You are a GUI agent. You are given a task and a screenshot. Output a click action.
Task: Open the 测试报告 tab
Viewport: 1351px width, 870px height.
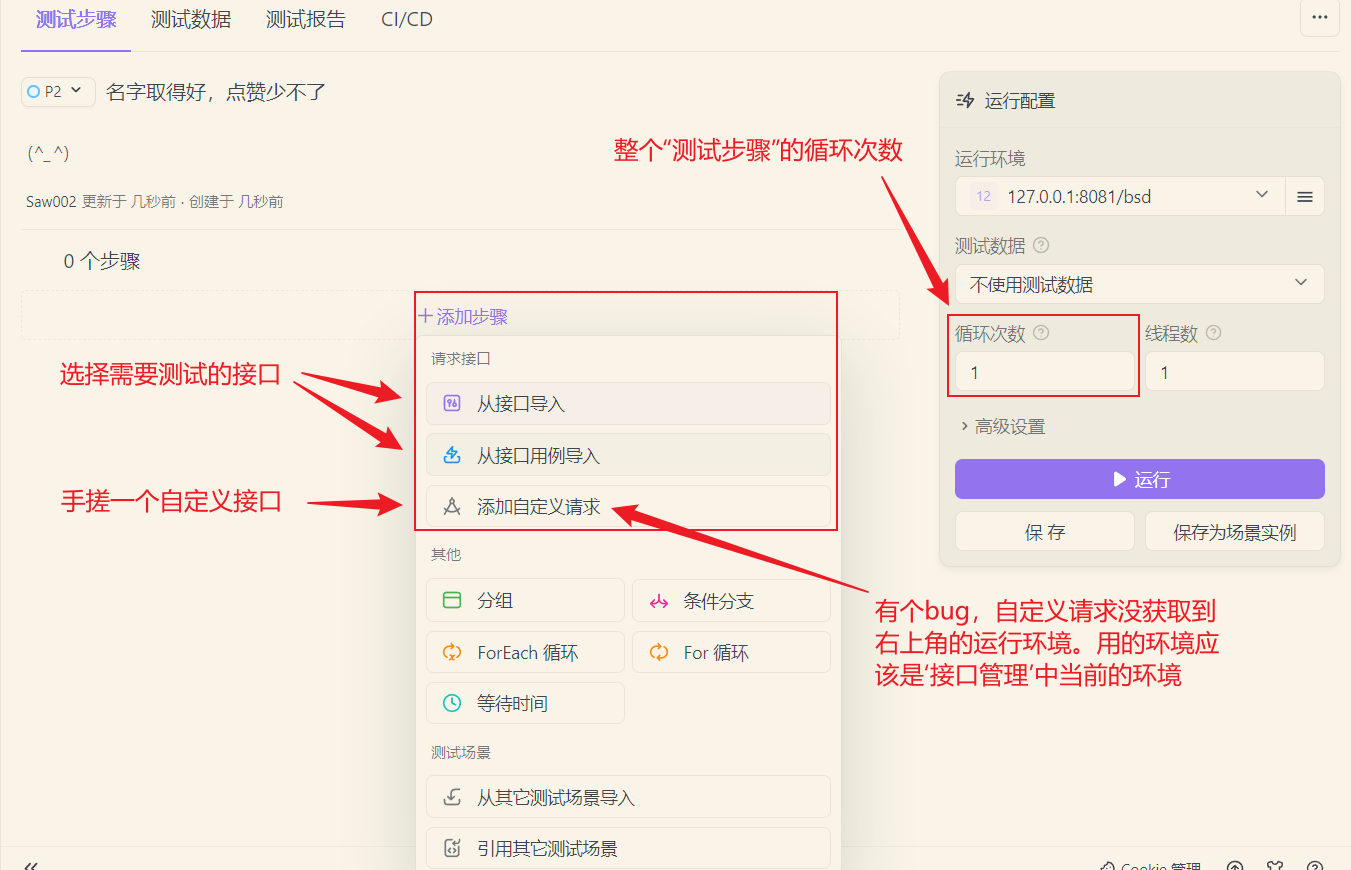tap(306, 19)
